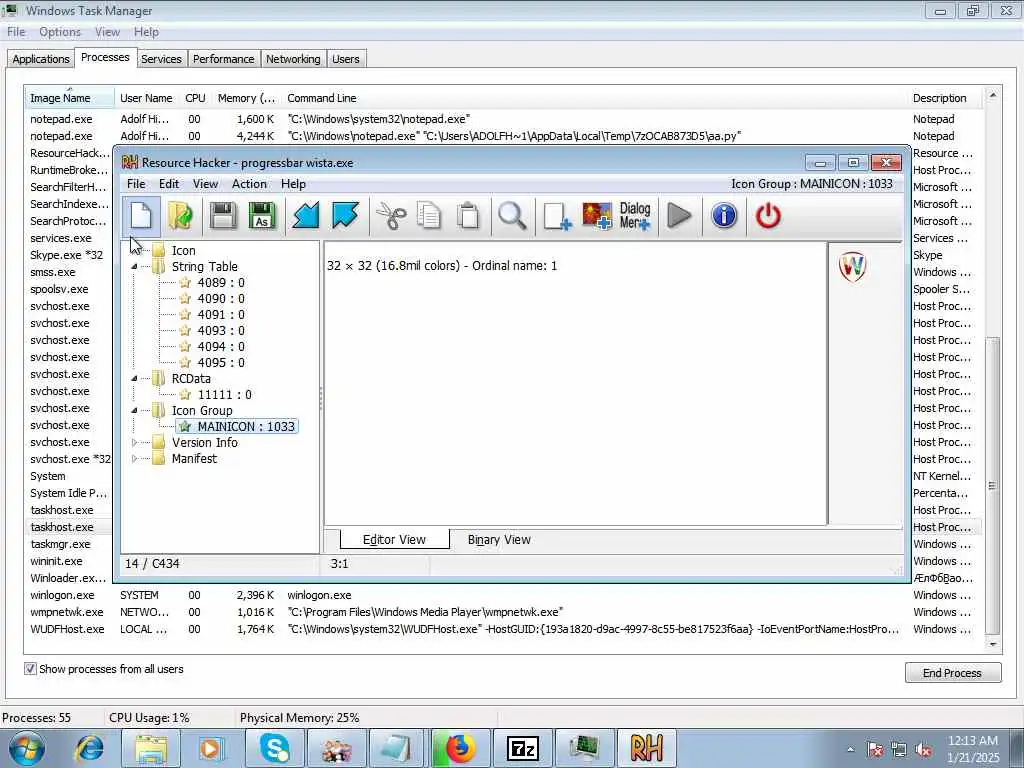Show hidden system tray icons arrow
This screenshot has width=1024, height=768.
coord(850,750)
